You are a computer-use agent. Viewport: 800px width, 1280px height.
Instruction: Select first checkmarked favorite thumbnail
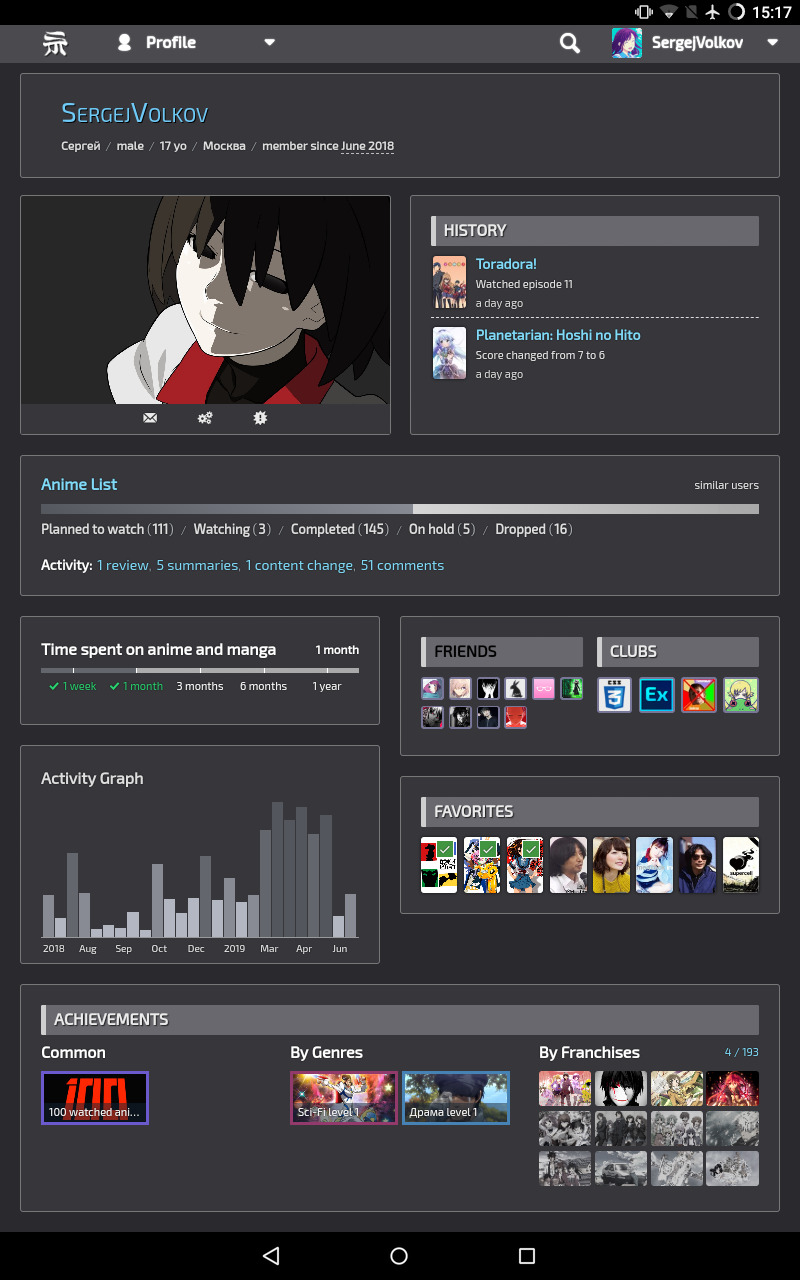[x=439, y=865]
